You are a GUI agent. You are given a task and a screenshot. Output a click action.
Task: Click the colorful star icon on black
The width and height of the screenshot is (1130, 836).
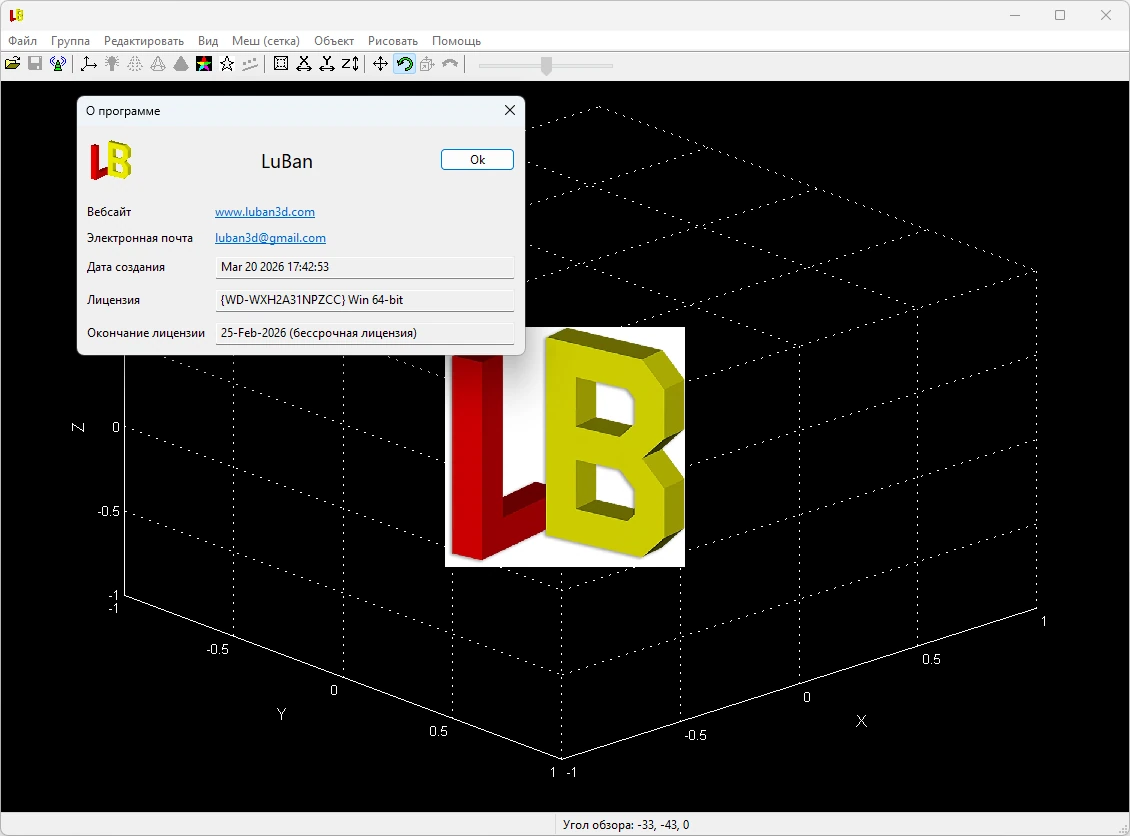tap(204, 64)
